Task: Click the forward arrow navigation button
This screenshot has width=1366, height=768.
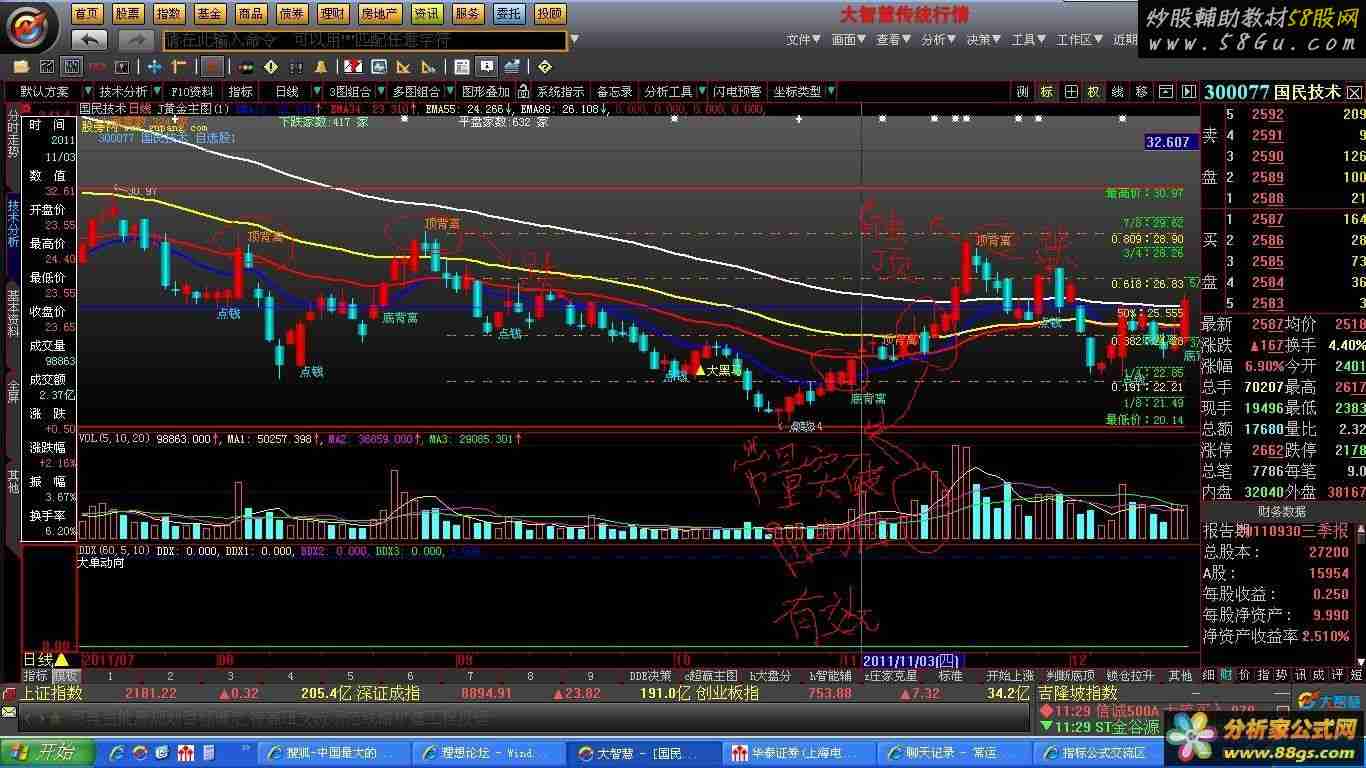Action: [136, 40]
